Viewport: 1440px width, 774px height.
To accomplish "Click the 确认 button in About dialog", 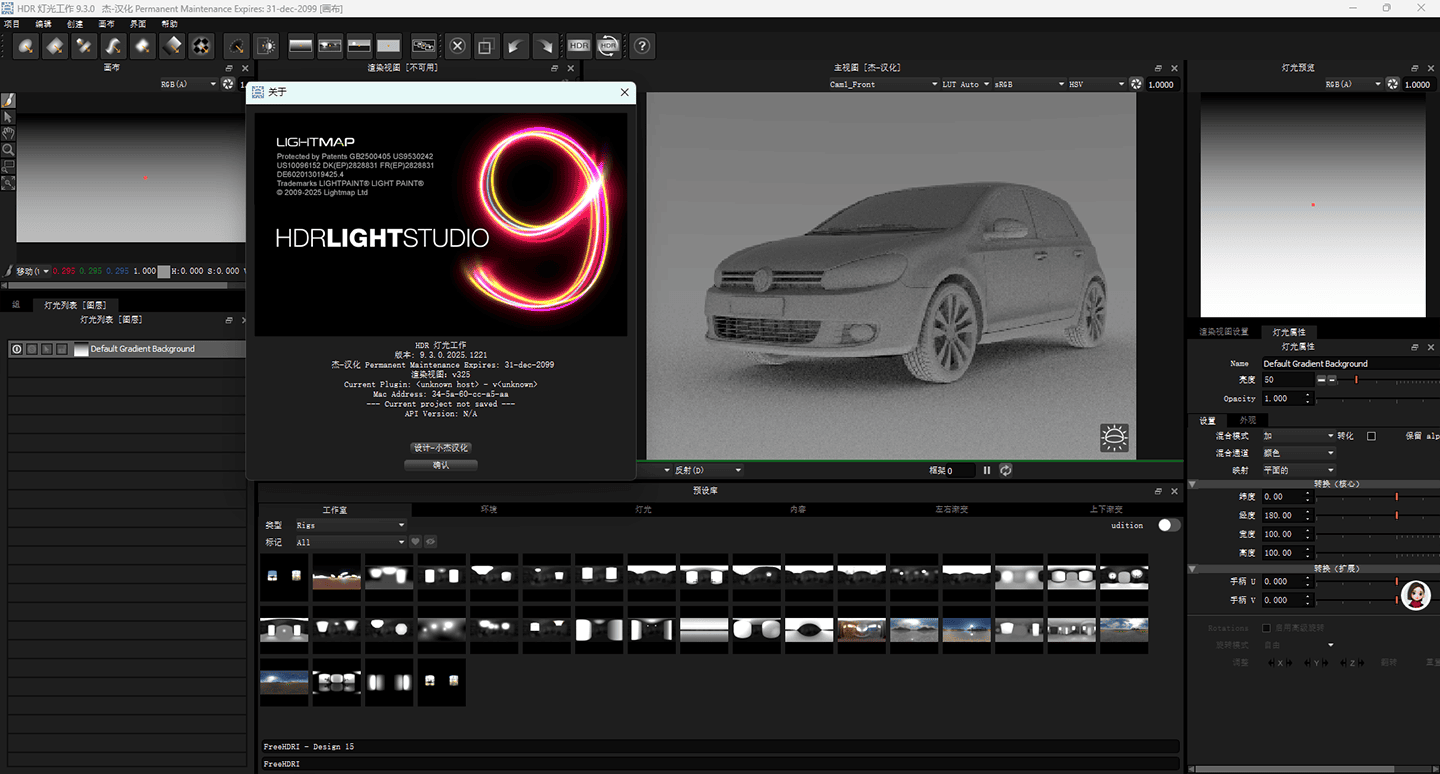I will 441,465.
